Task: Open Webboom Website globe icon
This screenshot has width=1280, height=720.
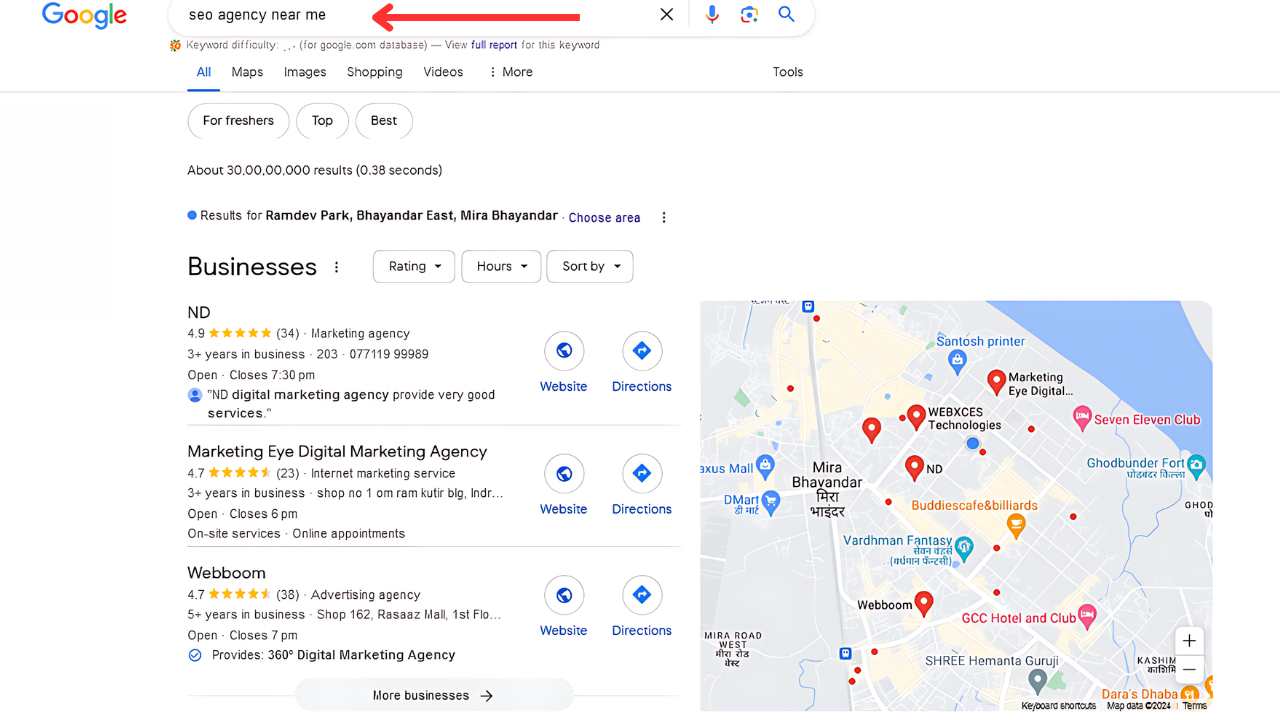Action: (x=564, y=595)
